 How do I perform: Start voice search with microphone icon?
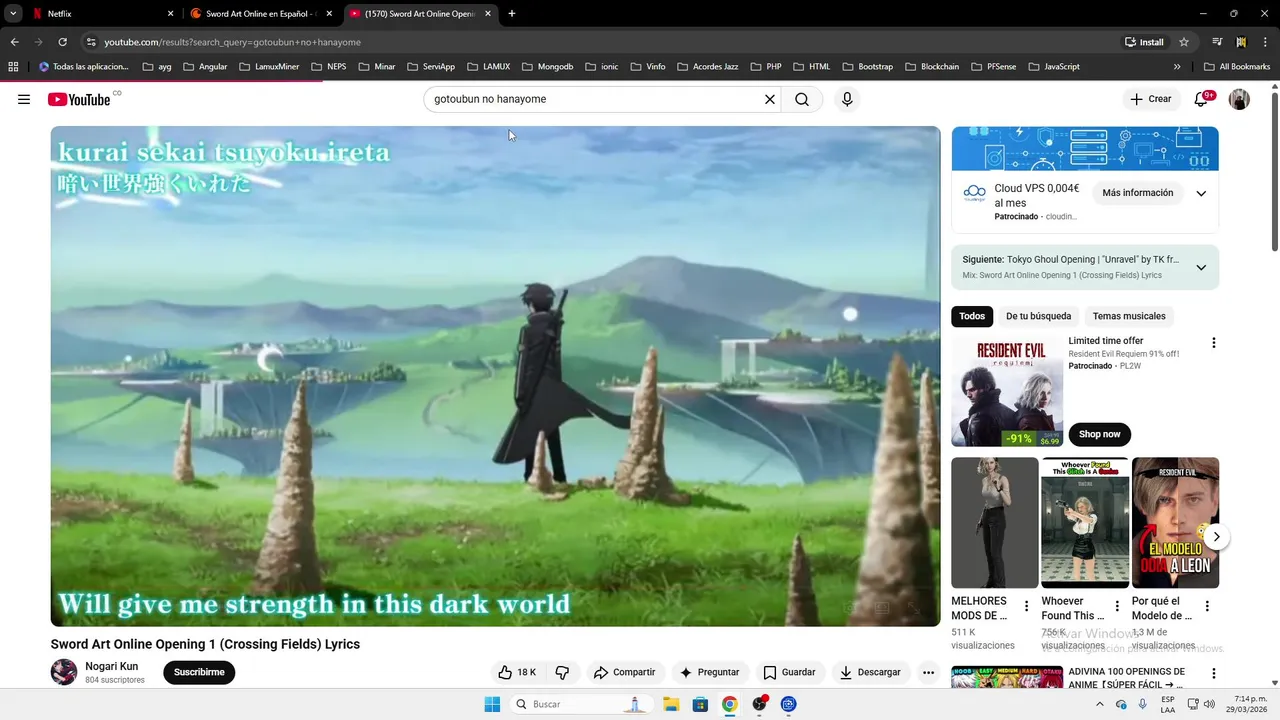(847, 99)
